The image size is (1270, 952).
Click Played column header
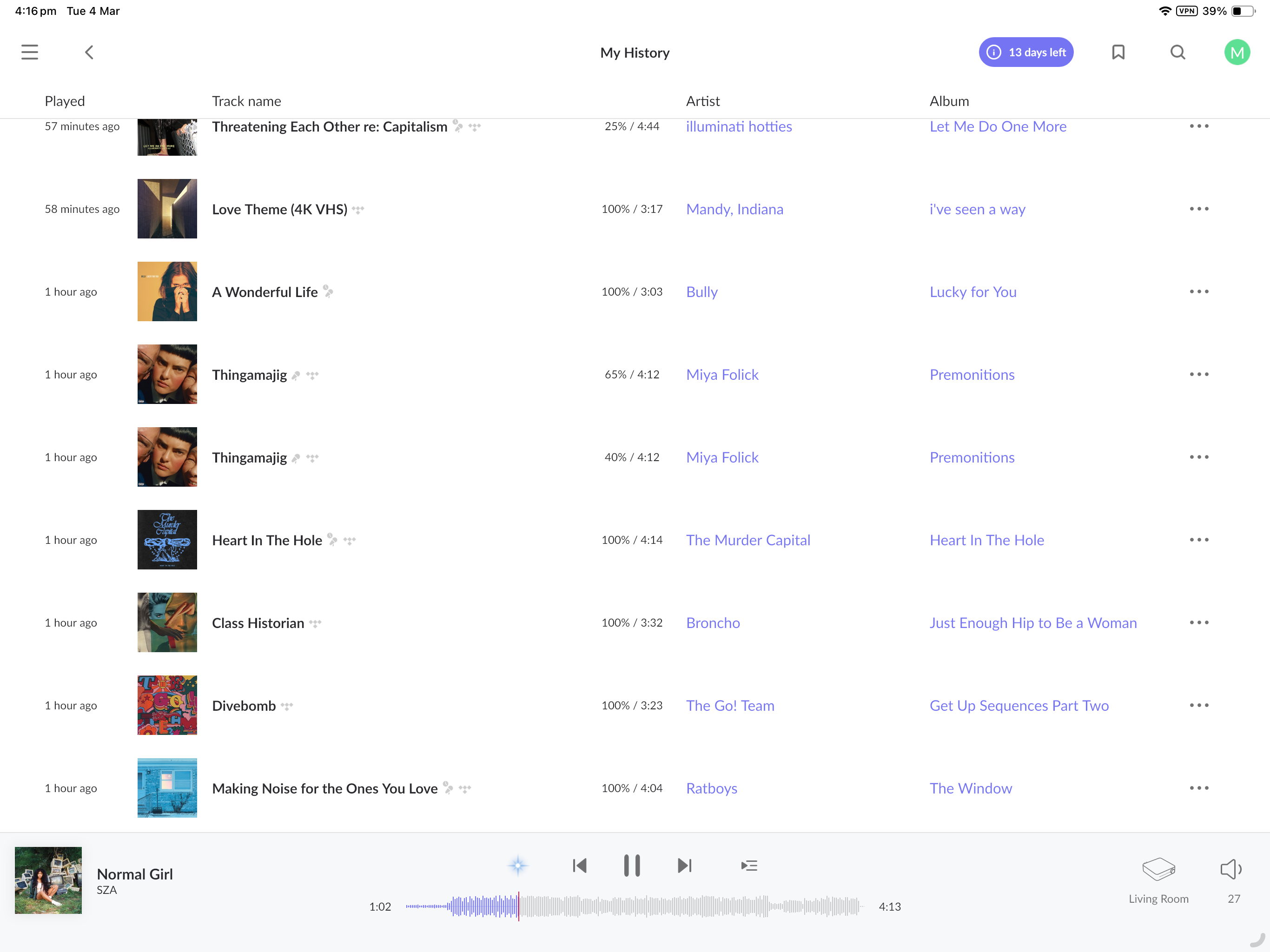(x=65, y=101)
